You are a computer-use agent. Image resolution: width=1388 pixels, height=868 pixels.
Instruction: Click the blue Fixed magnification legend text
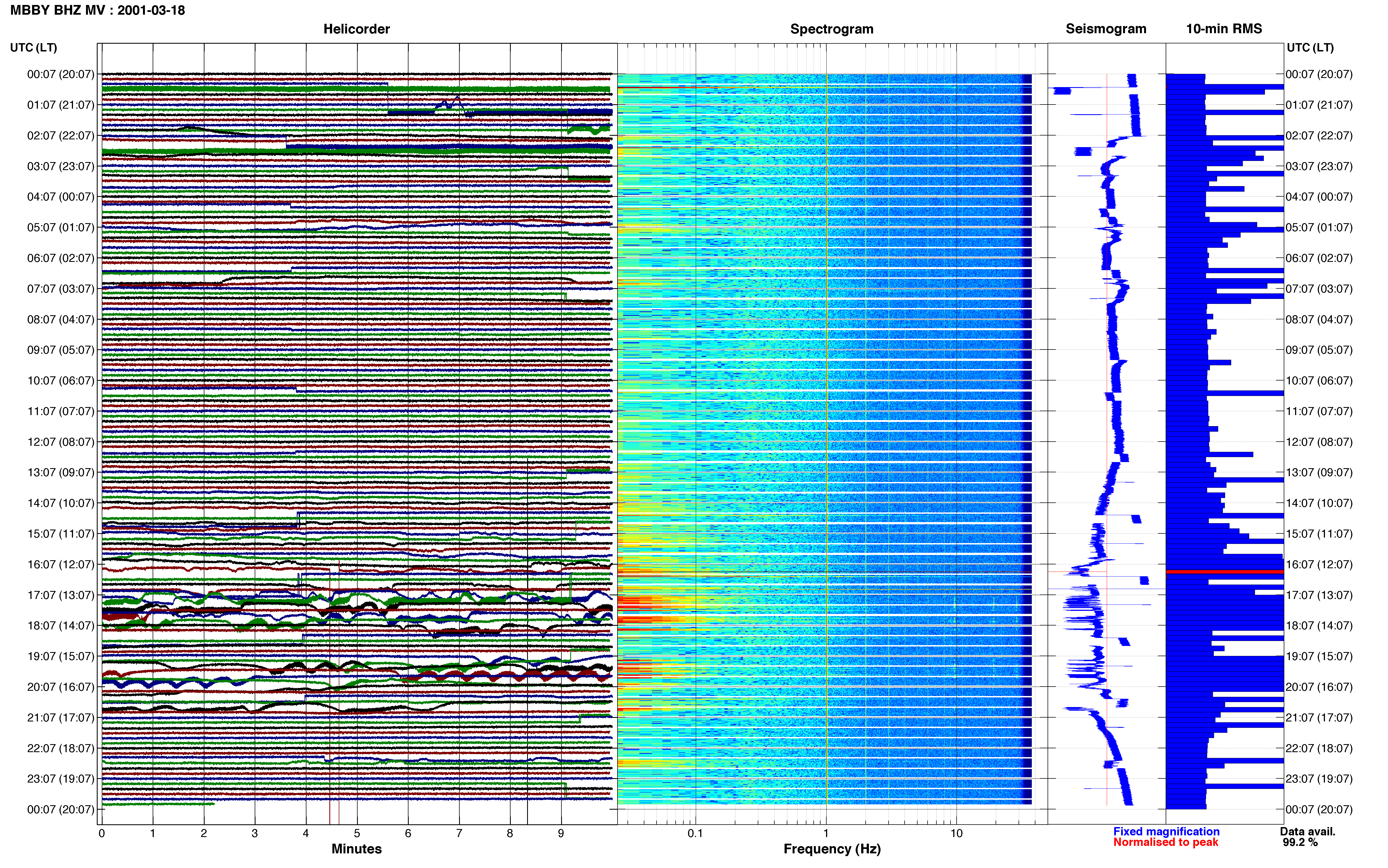[1166, 831]
